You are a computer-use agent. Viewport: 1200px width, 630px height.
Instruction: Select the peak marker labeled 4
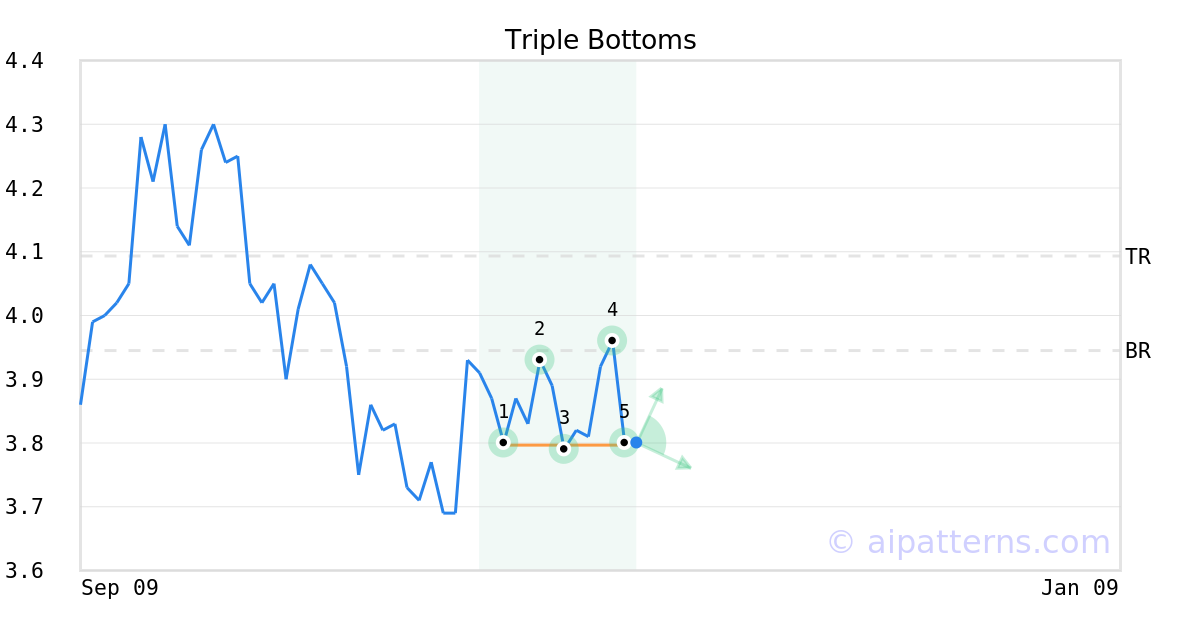[x=612, y=340]
